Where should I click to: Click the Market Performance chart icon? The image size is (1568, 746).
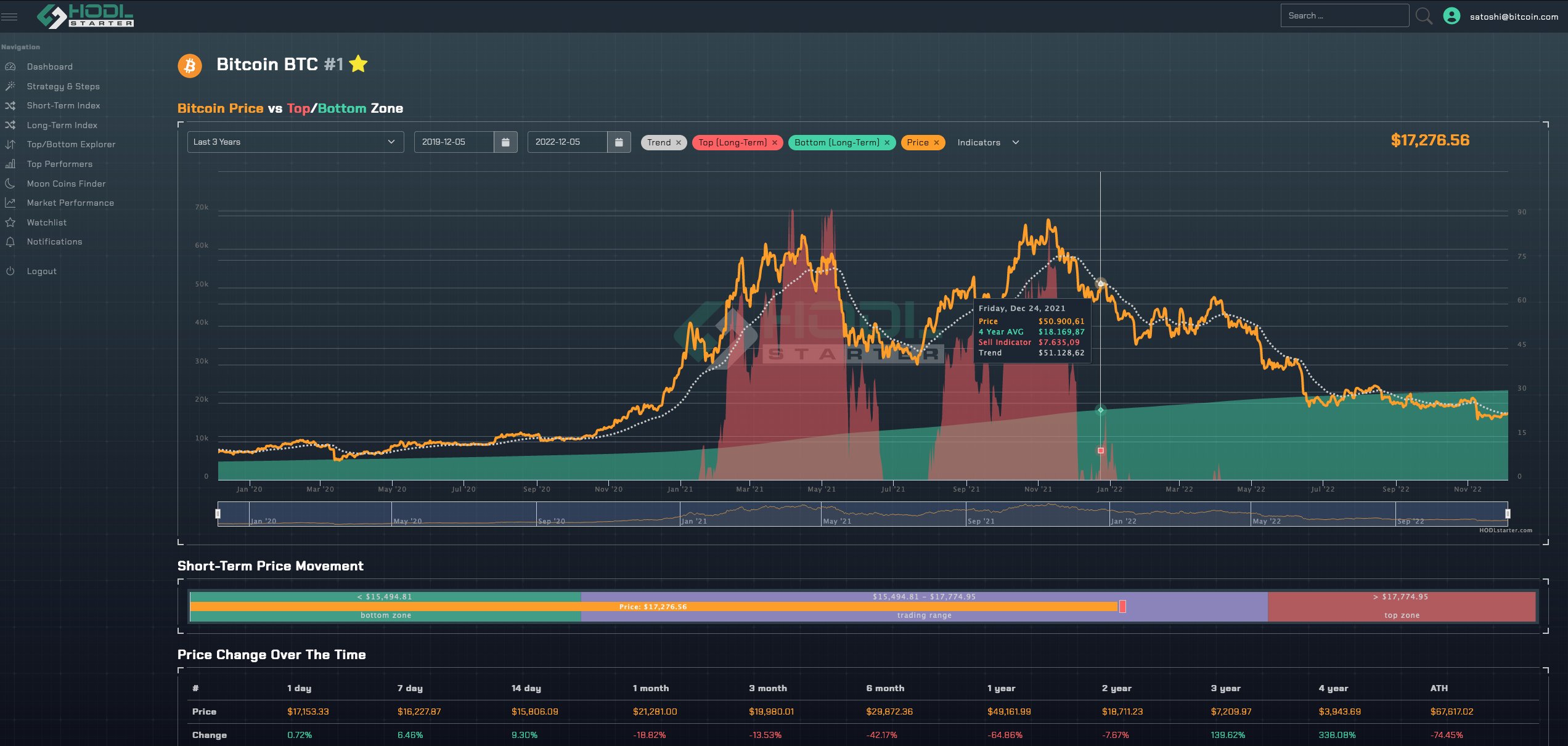10,203
